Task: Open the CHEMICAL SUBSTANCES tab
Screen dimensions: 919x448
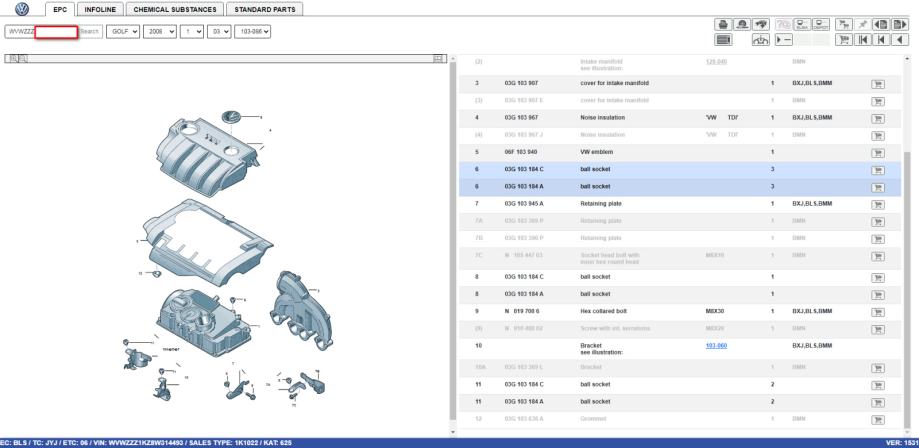Action: pos(175,9)
